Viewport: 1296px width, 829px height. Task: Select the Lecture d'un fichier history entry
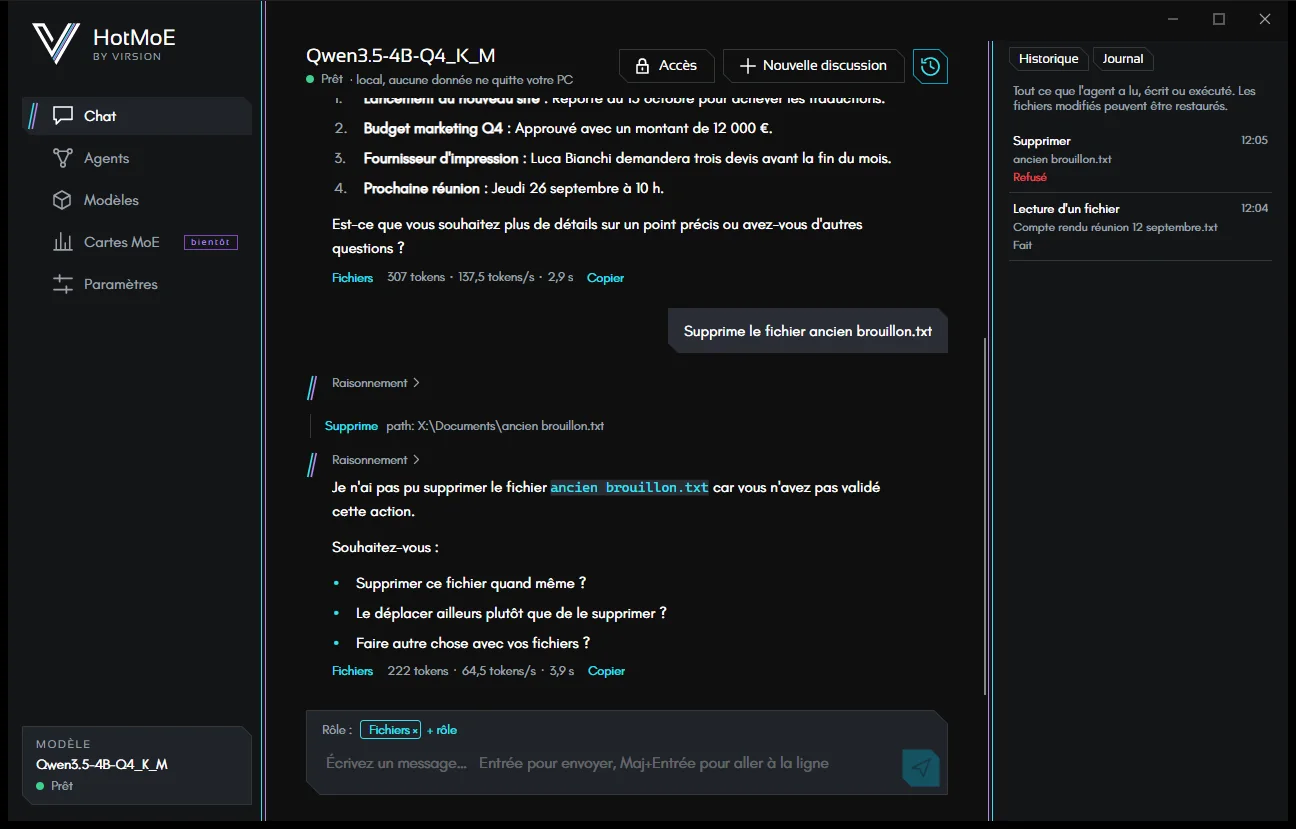pyautogui.click(x=1140, y=227)
